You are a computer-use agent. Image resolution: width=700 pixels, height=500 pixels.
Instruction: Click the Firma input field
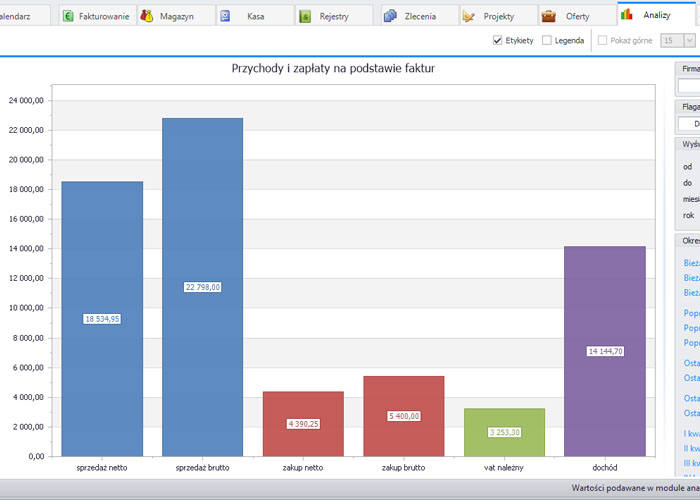point(688,86)
